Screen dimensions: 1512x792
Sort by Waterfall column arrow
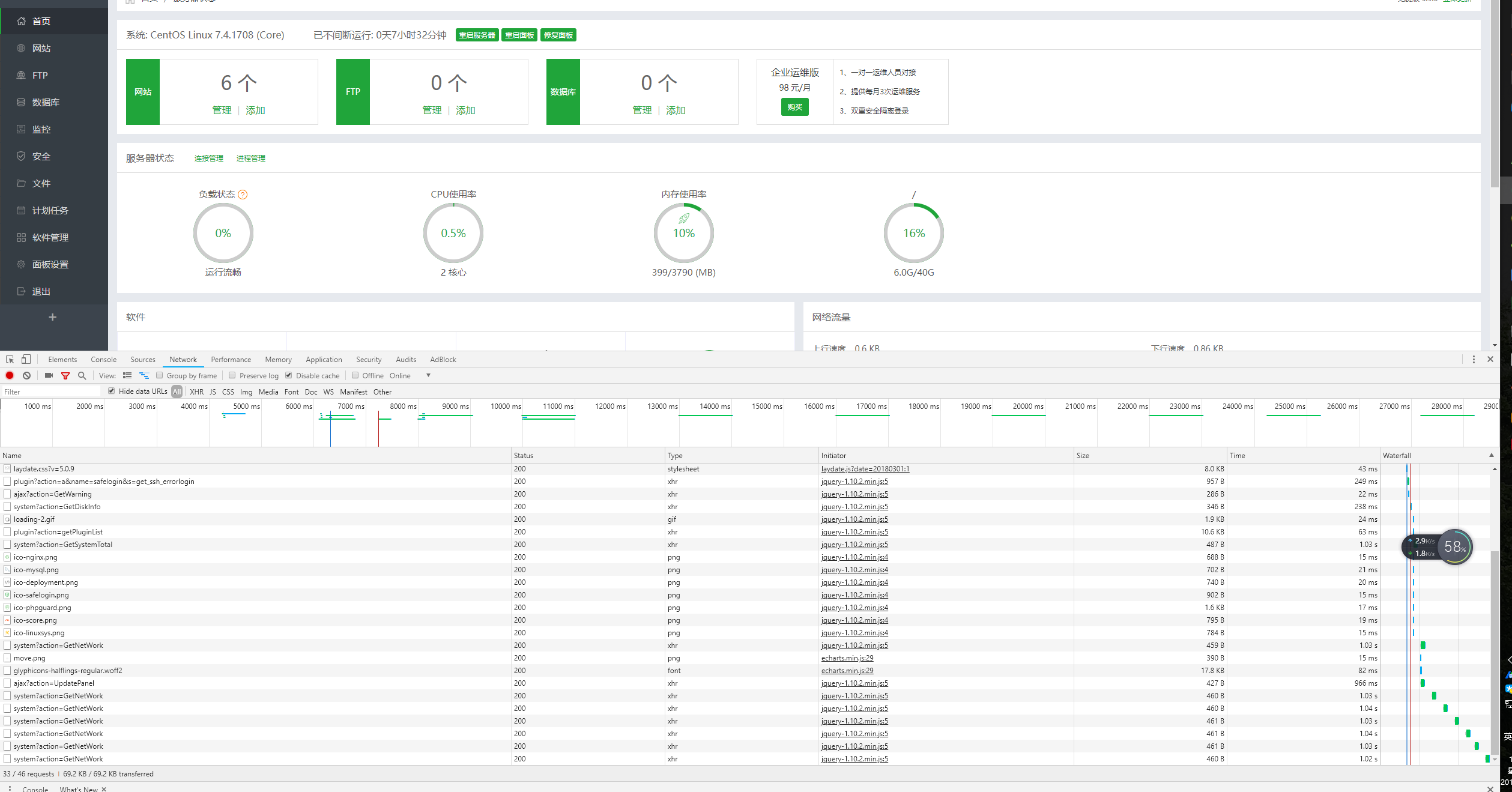pyautogui.click(x=1492, y=455)
